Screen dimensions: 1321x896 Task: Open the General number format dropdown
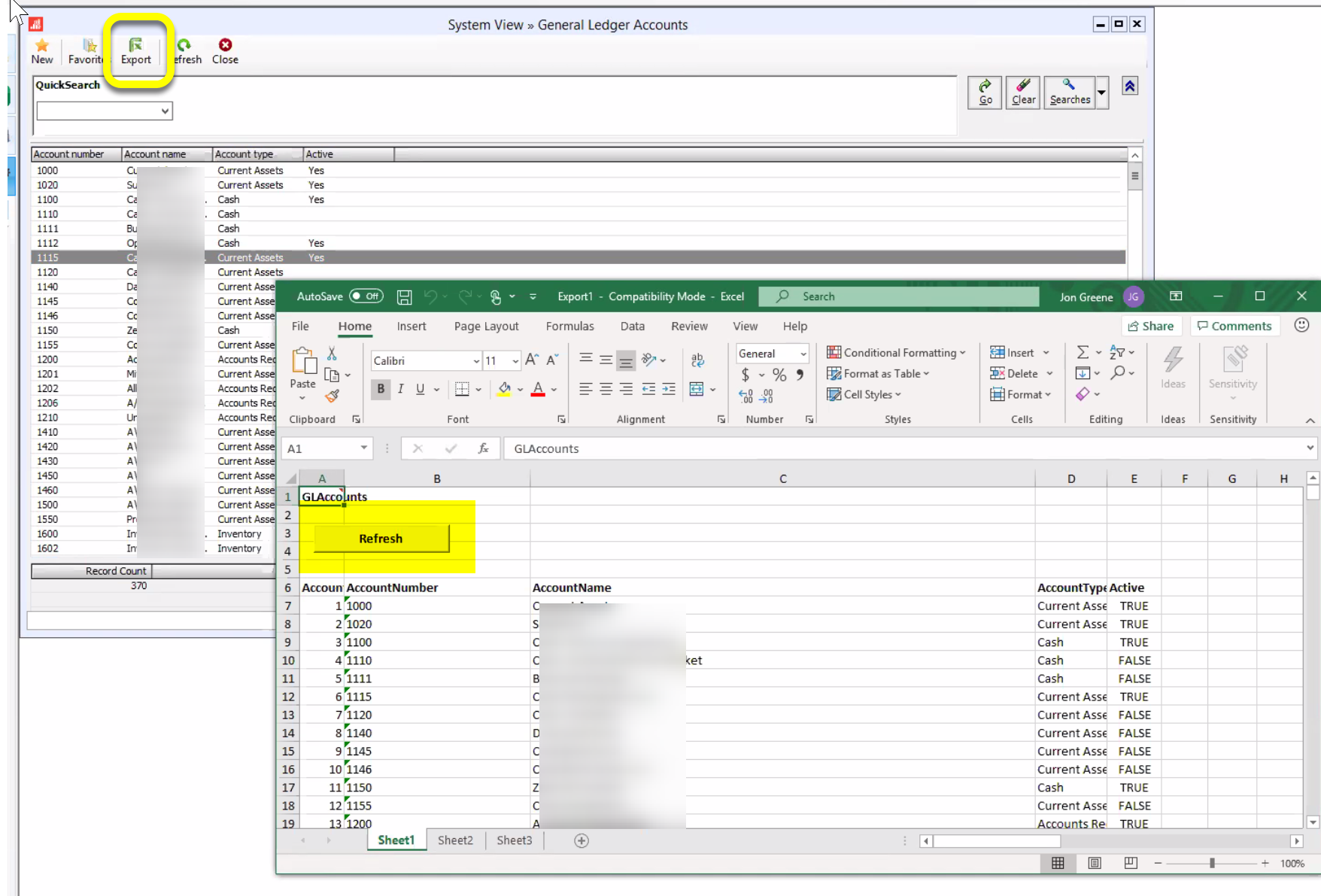[x=803, y=354]
